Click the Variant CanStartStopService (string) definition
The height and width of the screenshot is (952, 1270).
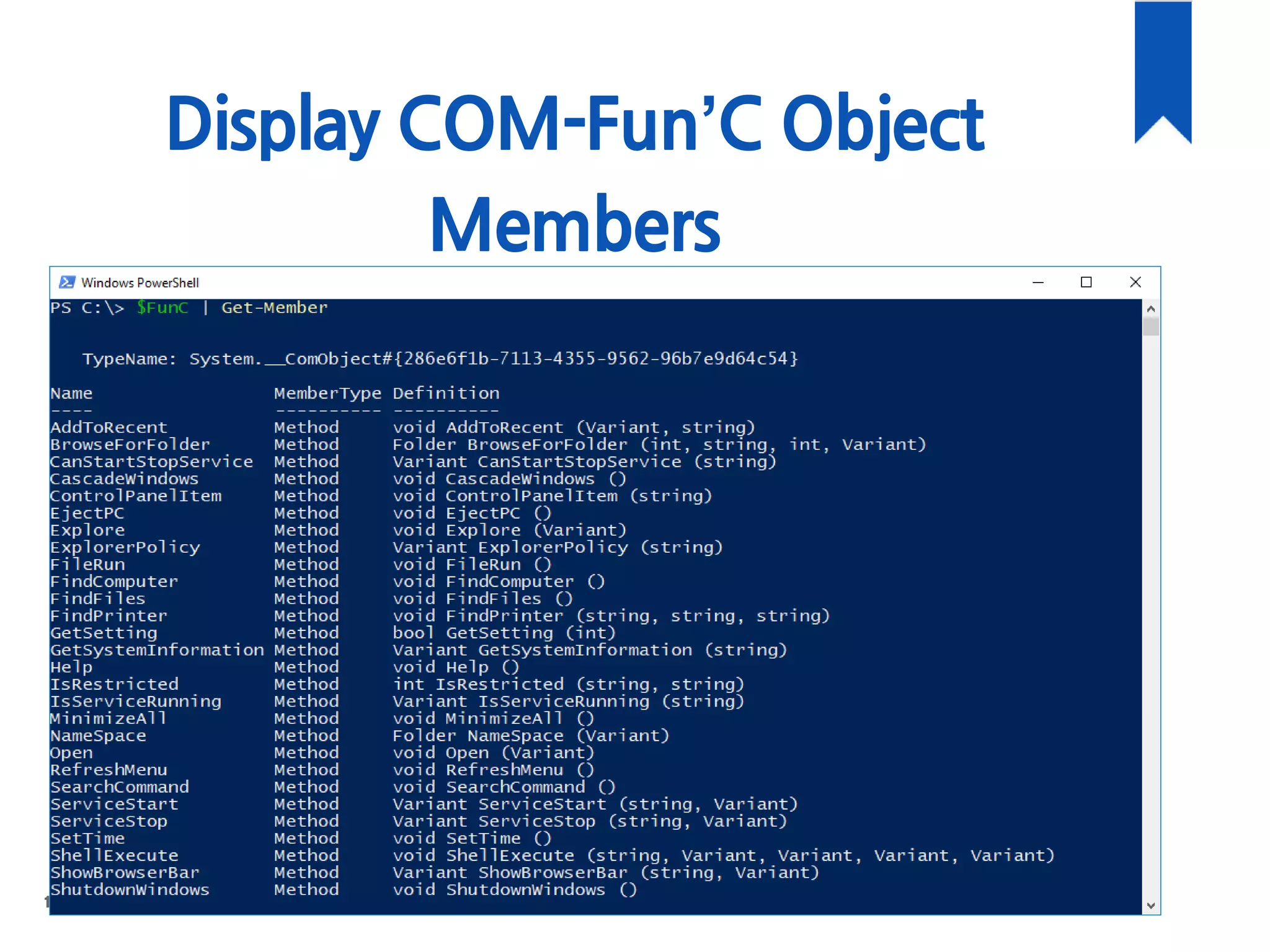click(x=584, y=462)
